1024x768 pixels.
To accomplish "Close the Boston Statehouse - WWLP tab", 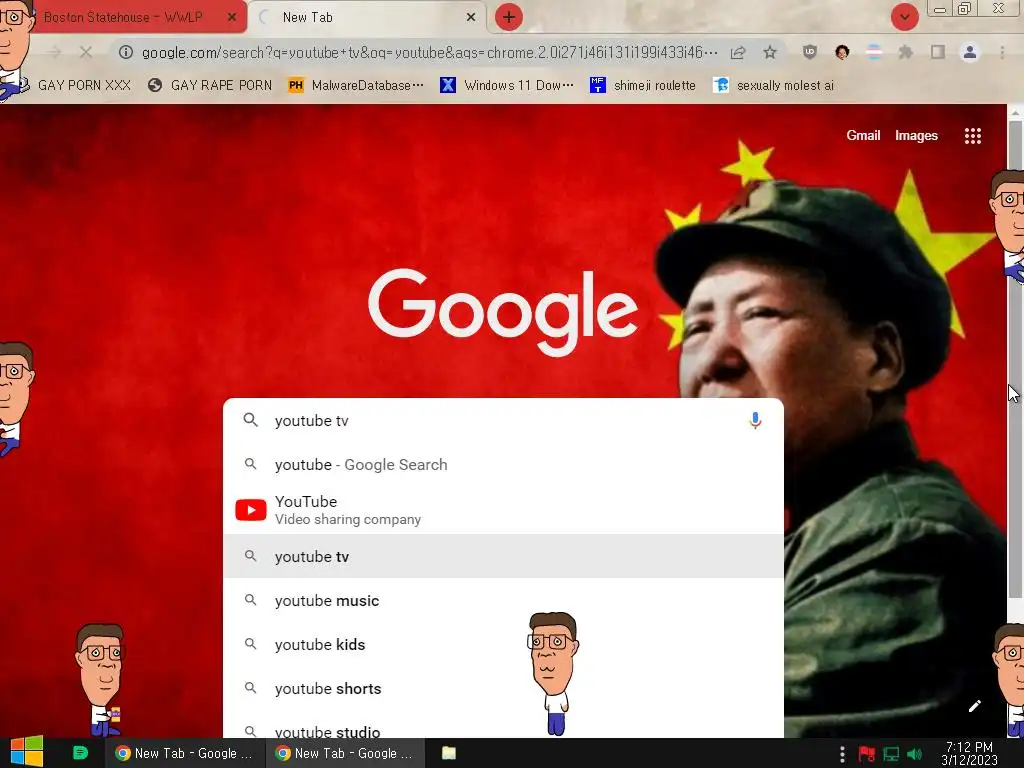I will [x=232, y=18].
